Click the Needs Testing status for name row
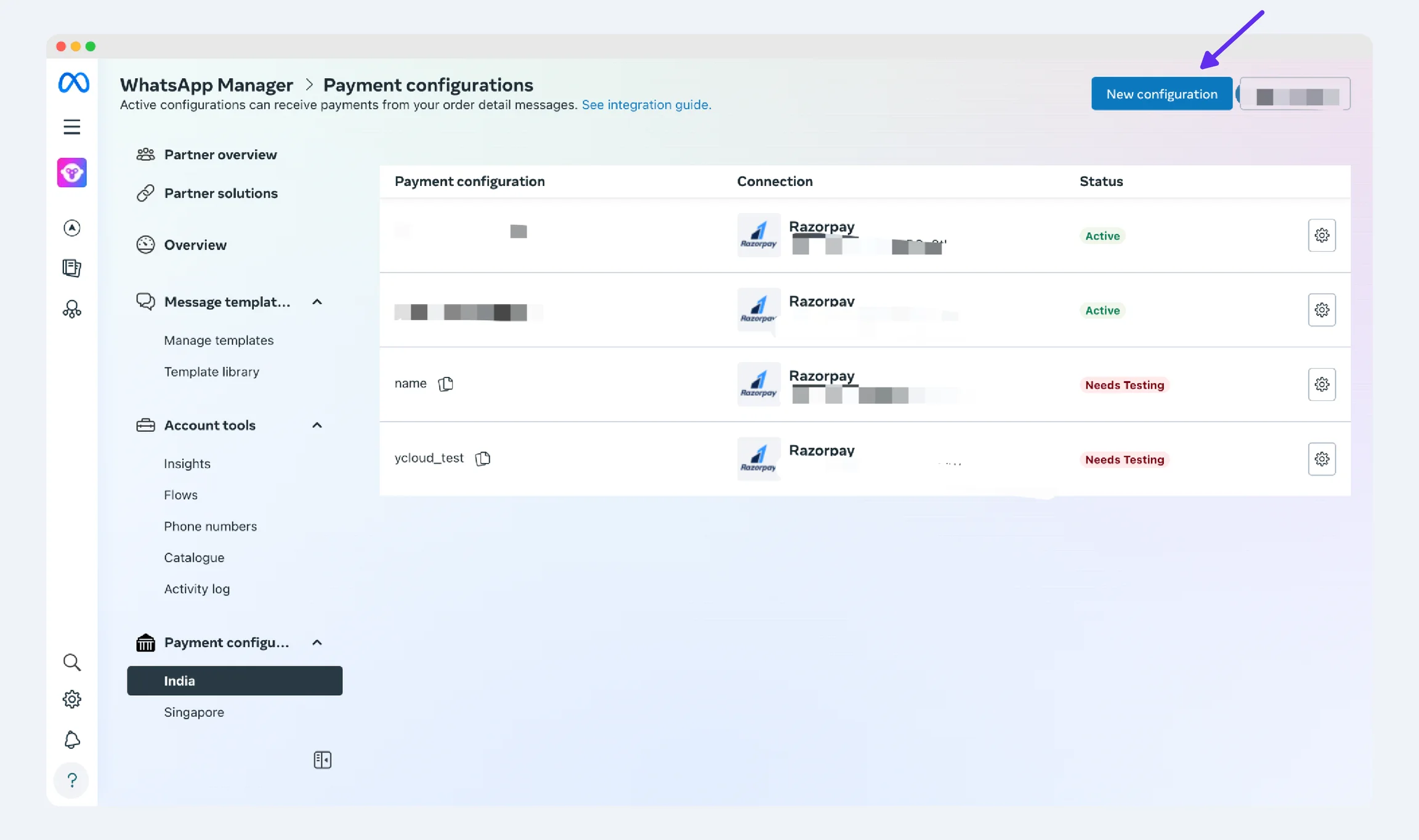Screen dimensions: 1419x840 coord(1124,385)
